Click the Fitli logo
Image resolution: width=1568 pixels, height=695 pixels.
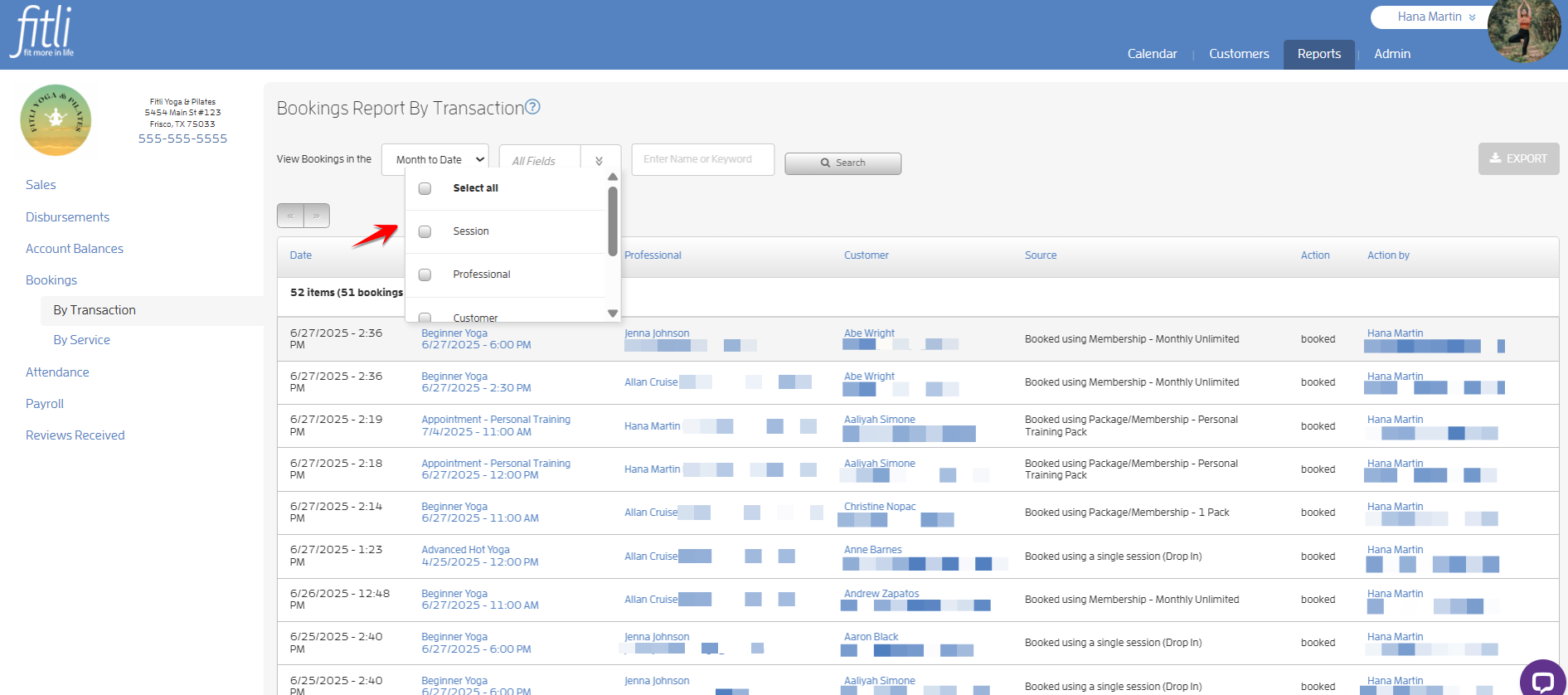(x=42, y=32)
